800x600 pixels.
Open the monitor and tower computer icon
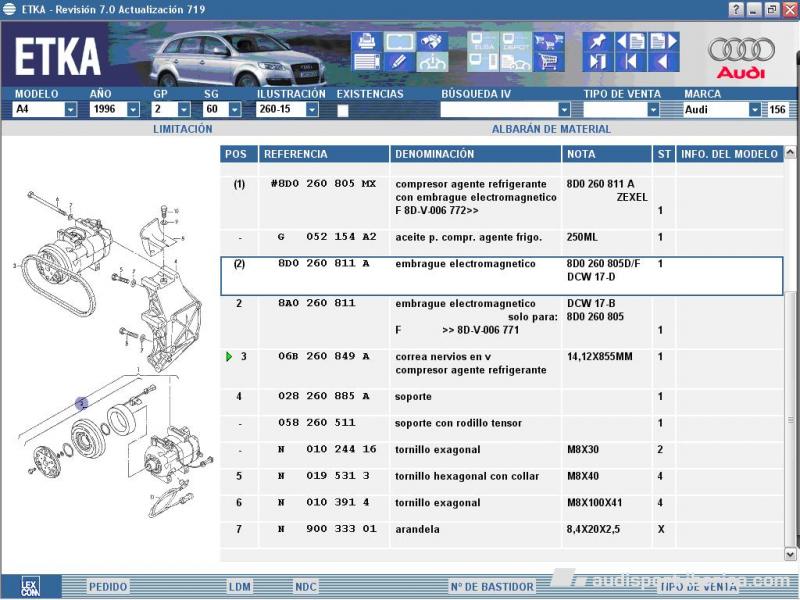483,62
